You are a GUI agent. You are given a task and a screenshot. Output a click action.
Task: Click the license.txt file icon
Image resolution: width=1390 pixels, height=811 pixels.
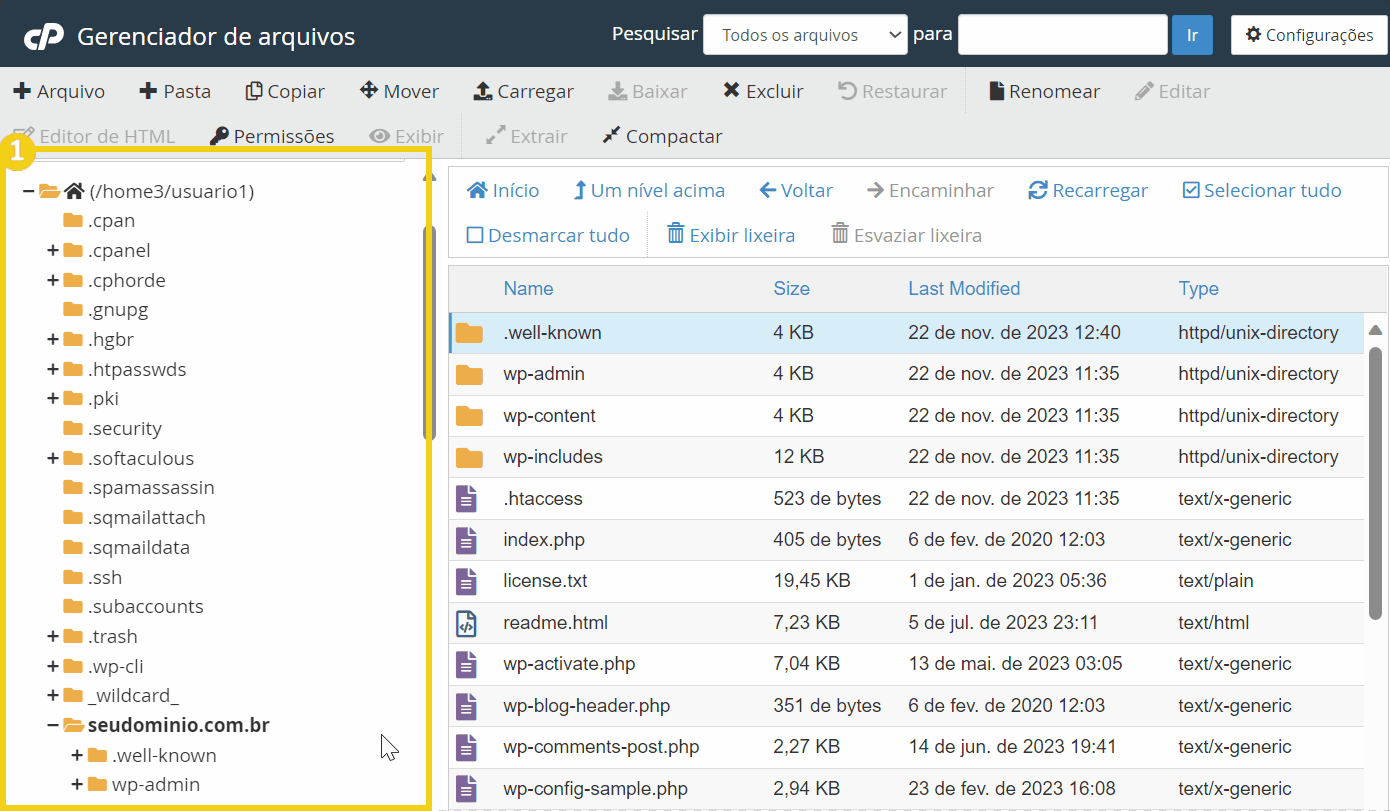pyautogui.click(x=466, y=581)
